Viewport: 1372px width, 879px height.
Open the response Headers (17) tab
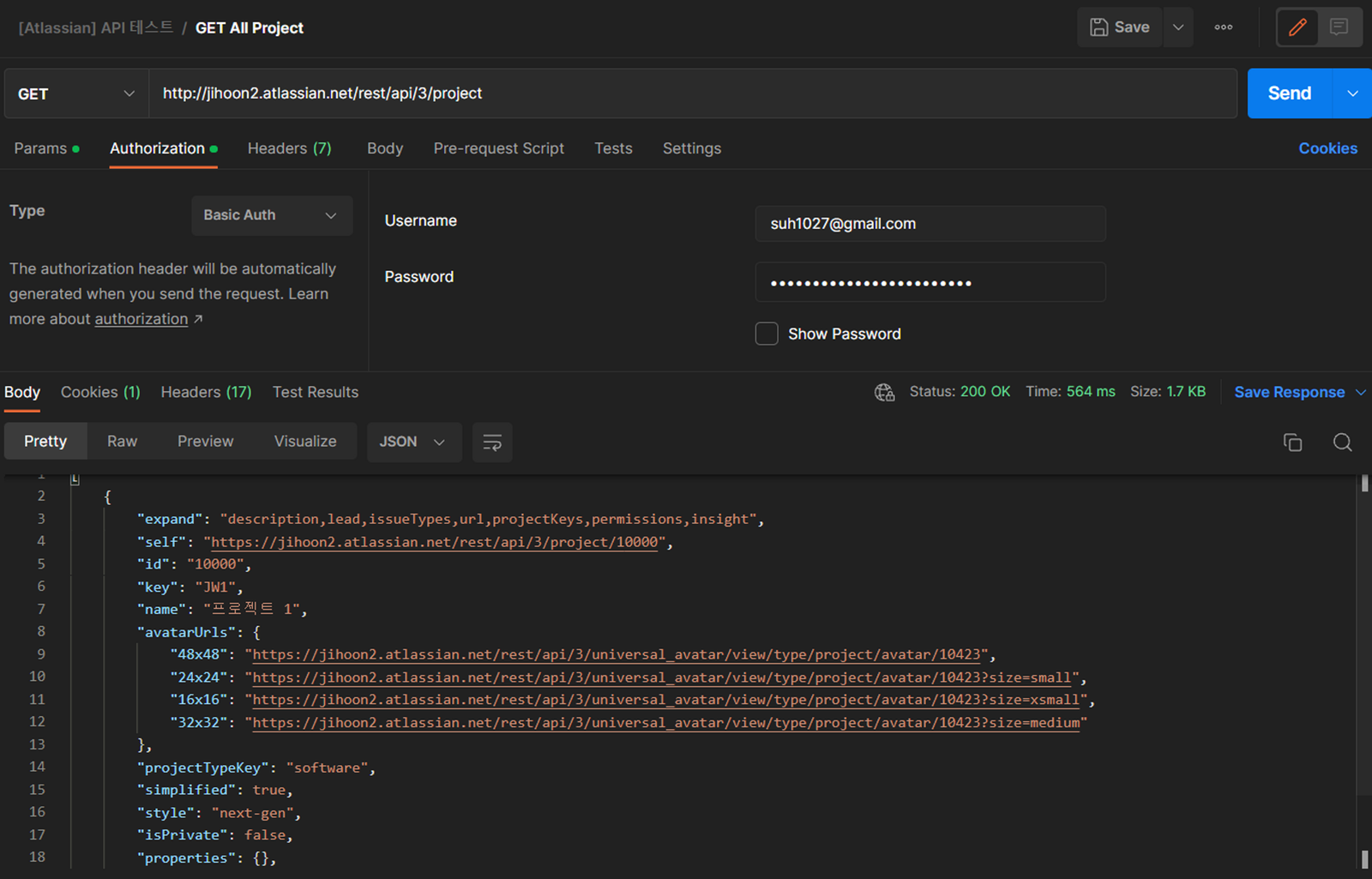(206, 392)
